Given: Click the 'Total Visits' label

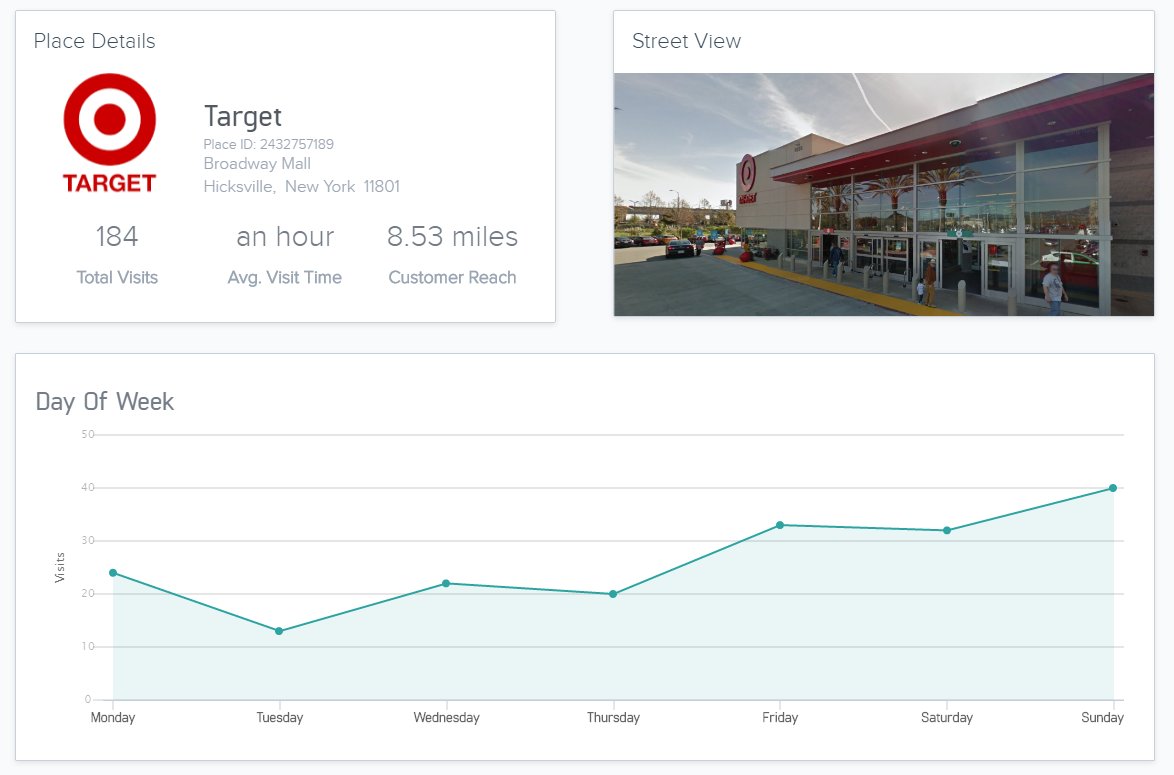Looking at the screenshot, I should (x=117, y=278).
